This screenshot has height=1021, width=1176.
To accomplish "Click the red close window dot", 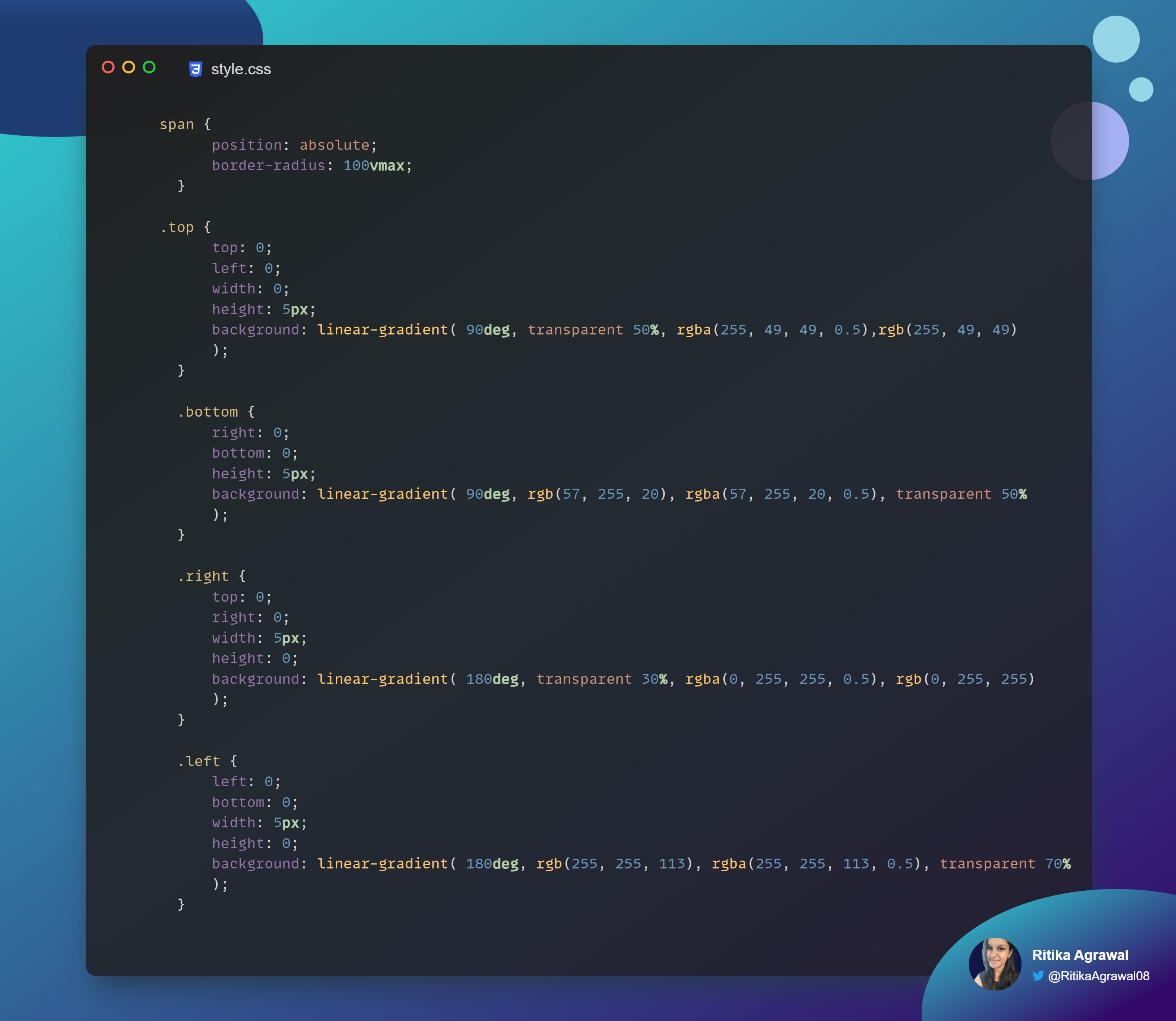I will (x=108, y=67).
